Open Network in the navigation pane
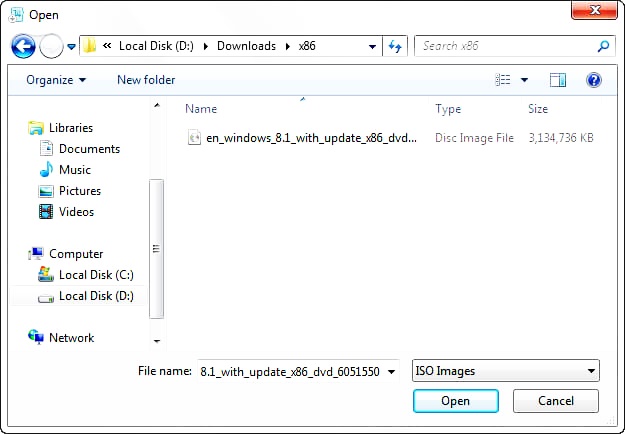This screenshot has height=434, width=625. tap(71, 338)
